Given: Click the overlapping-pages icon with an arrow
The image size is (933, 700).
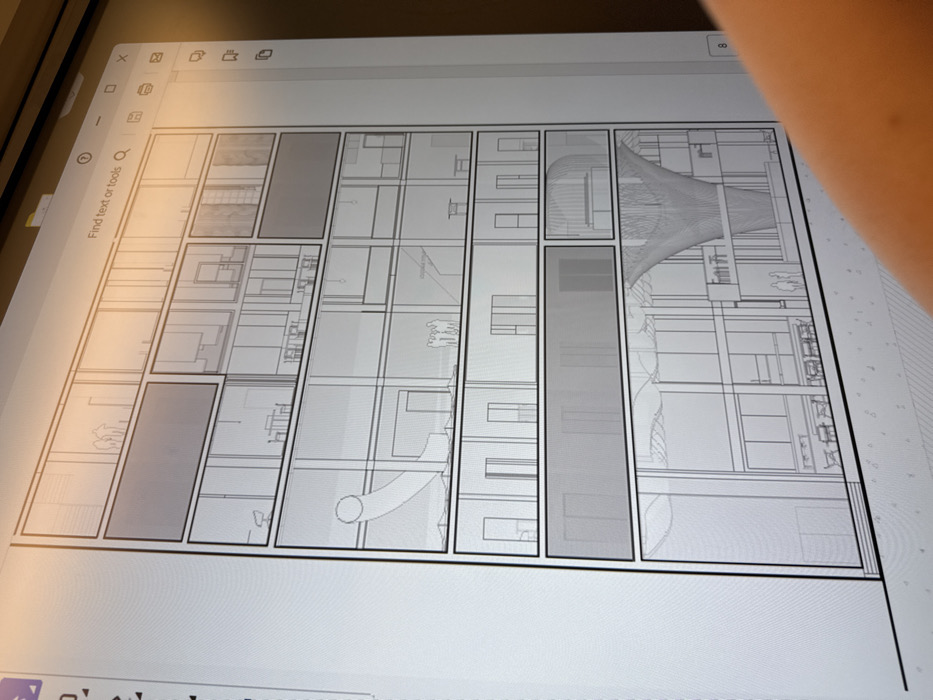Looking at the screenshot, I should pos(197,56).
